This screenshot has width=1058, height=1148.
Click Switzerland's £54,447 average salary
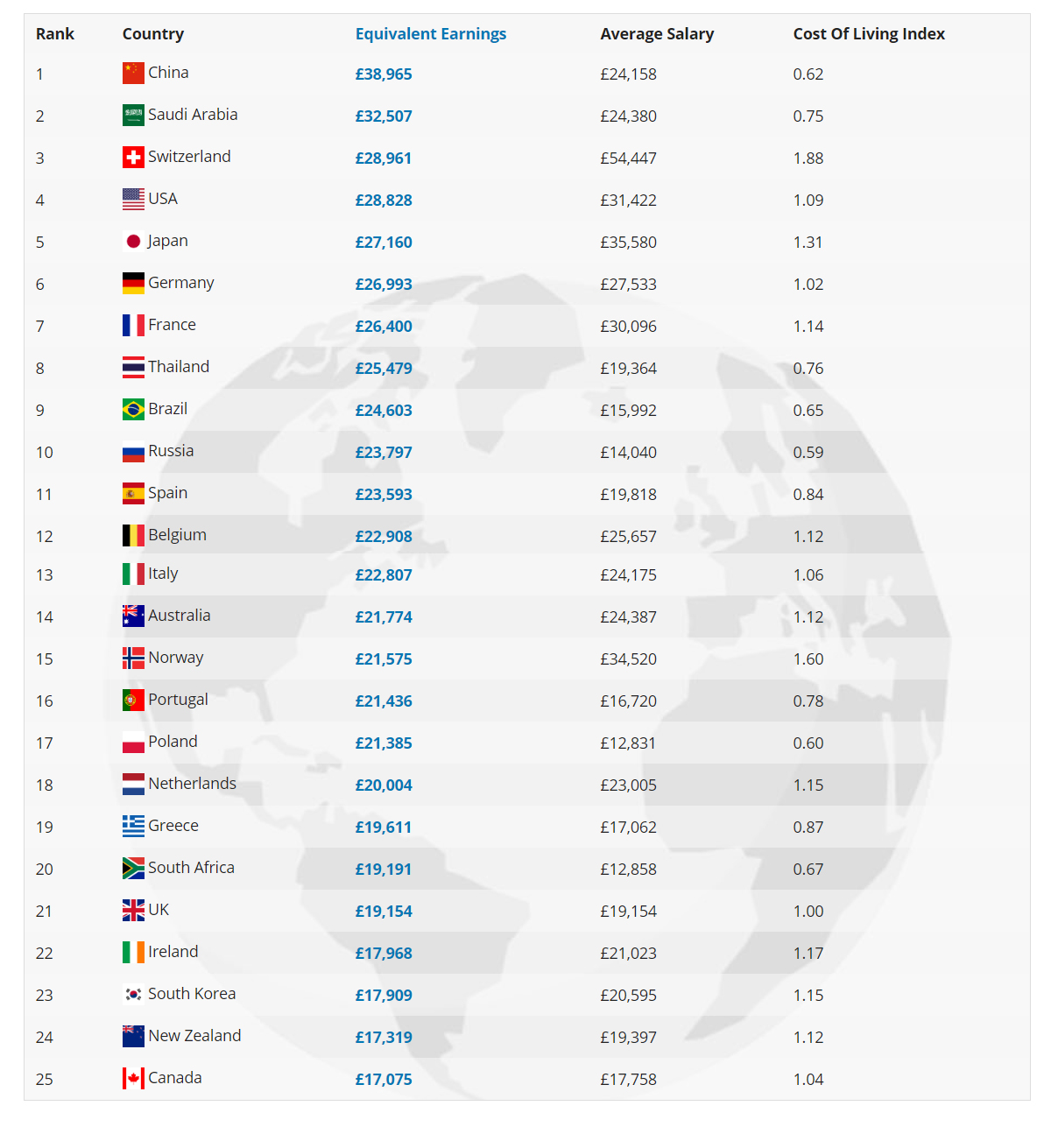[x=628, y=158]
